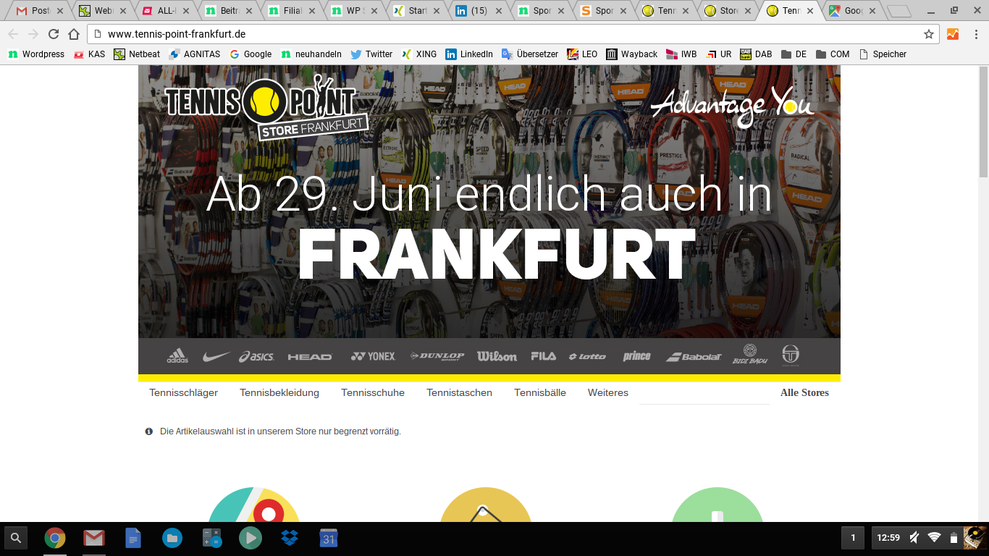This screenshot has height=556, width=989.
Task: Click the Sergio Tacchini brand logo
Action: [790, 355]
